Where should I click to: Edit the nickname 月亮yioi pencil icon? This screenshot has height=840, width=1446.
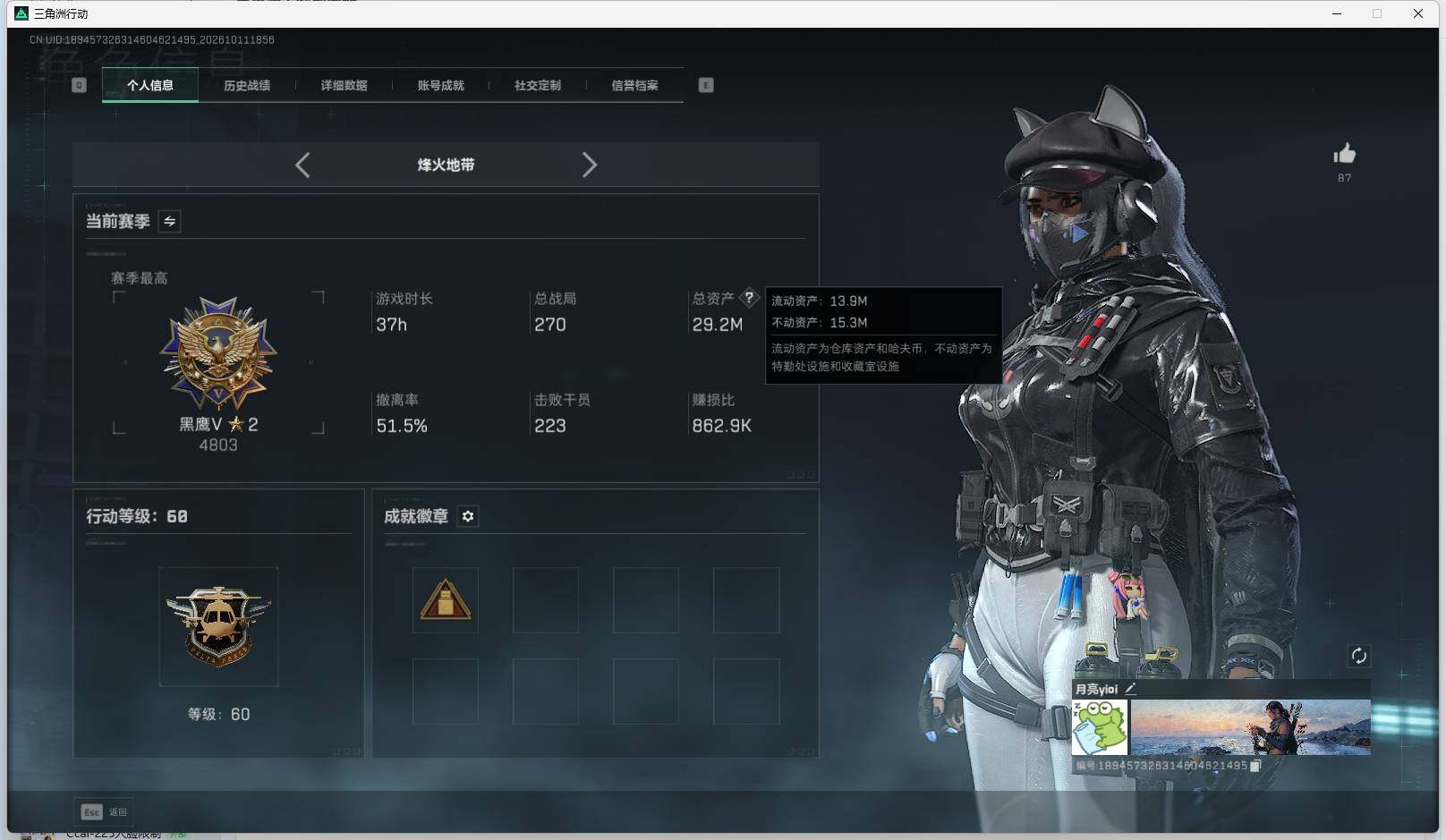(1130, 689)
